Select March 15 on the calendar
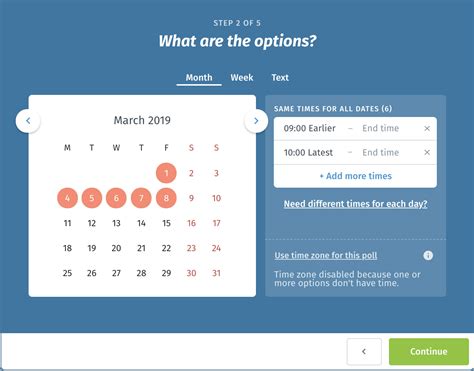Viewport: 474px width, 371px height. (x=166, y=223)
